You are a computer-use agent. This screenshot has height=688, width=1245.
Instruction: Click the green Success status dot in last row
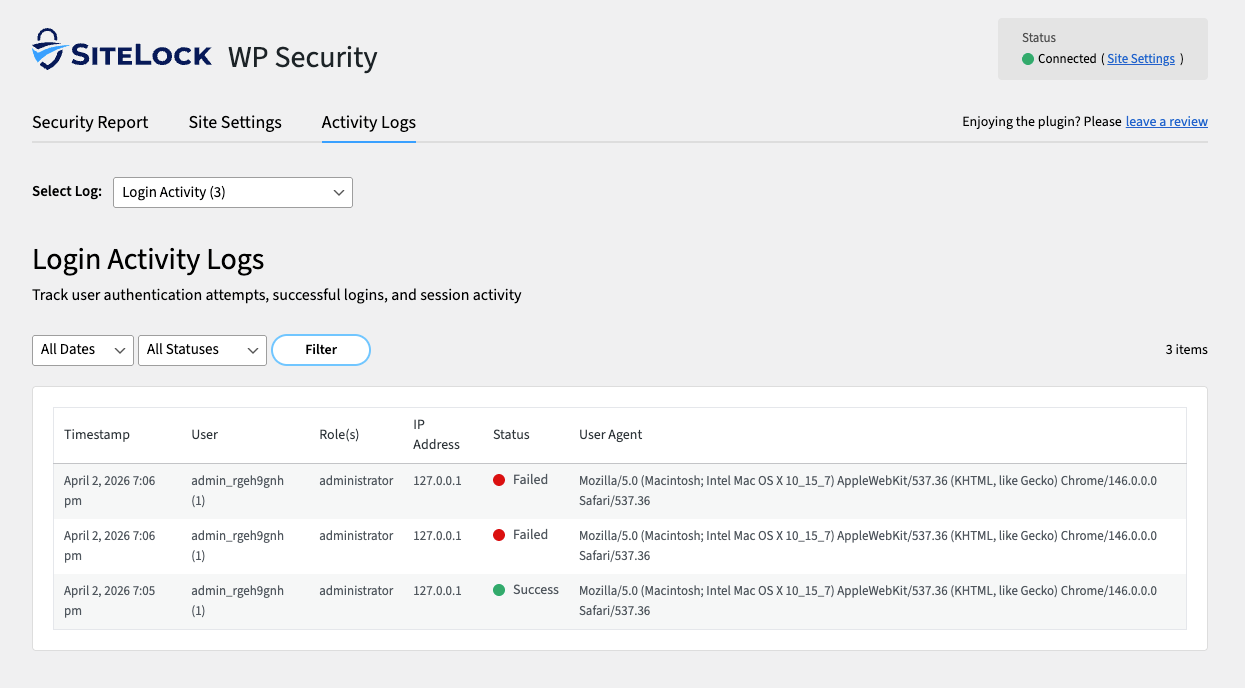click(x=497, y=589)
